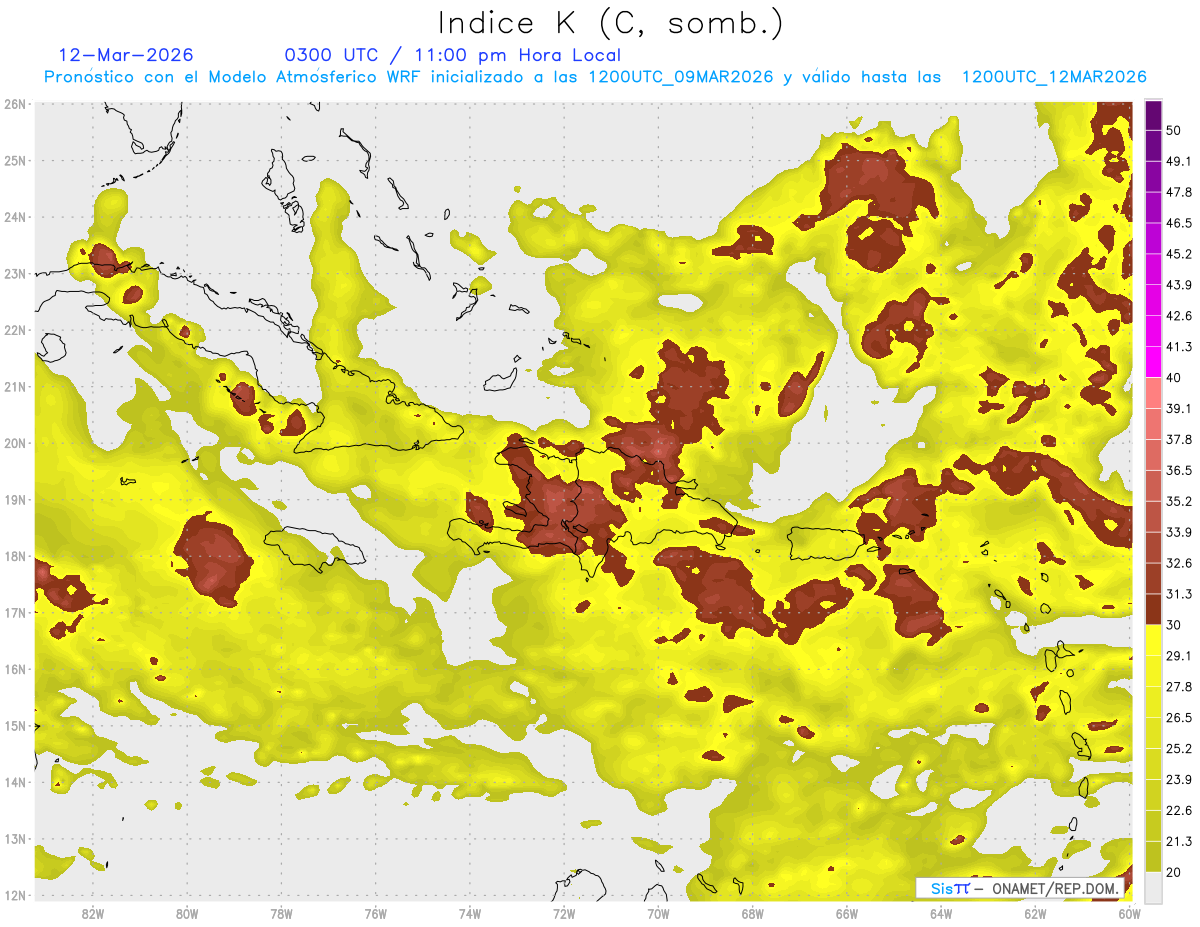
Task: Click "0300 UTC / 11:00 pm Hora Local"
Action: (x=453, y=55)
